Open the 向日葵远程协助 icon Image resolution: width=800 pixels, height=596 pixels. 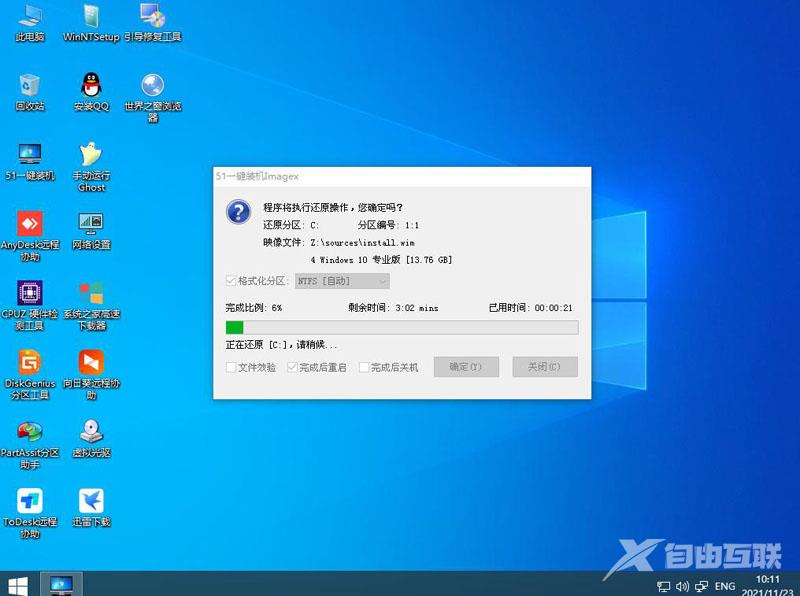click(x=91, y=375)
